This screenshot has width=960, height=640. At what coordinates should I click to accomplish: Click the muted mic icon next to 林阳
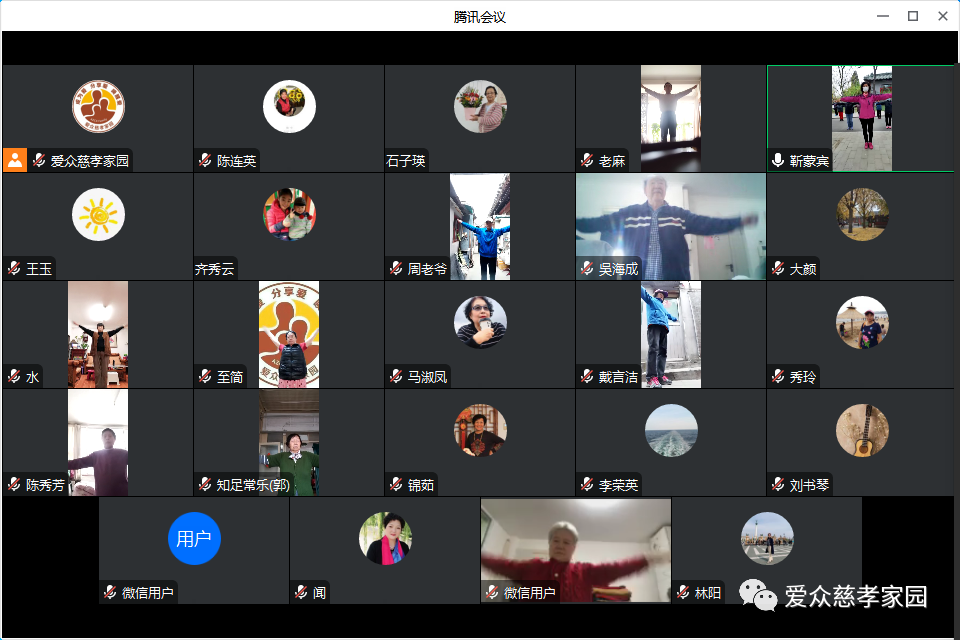pos(683,593)
